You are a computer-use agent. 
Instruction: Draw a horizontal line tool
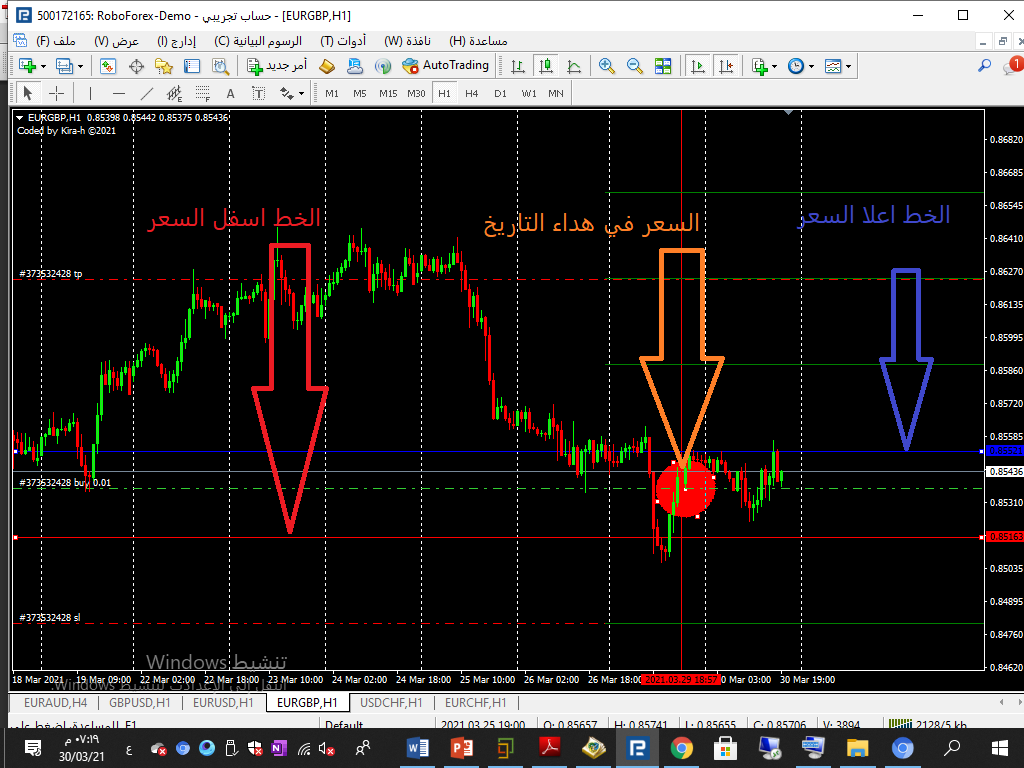tap(119, 93)
